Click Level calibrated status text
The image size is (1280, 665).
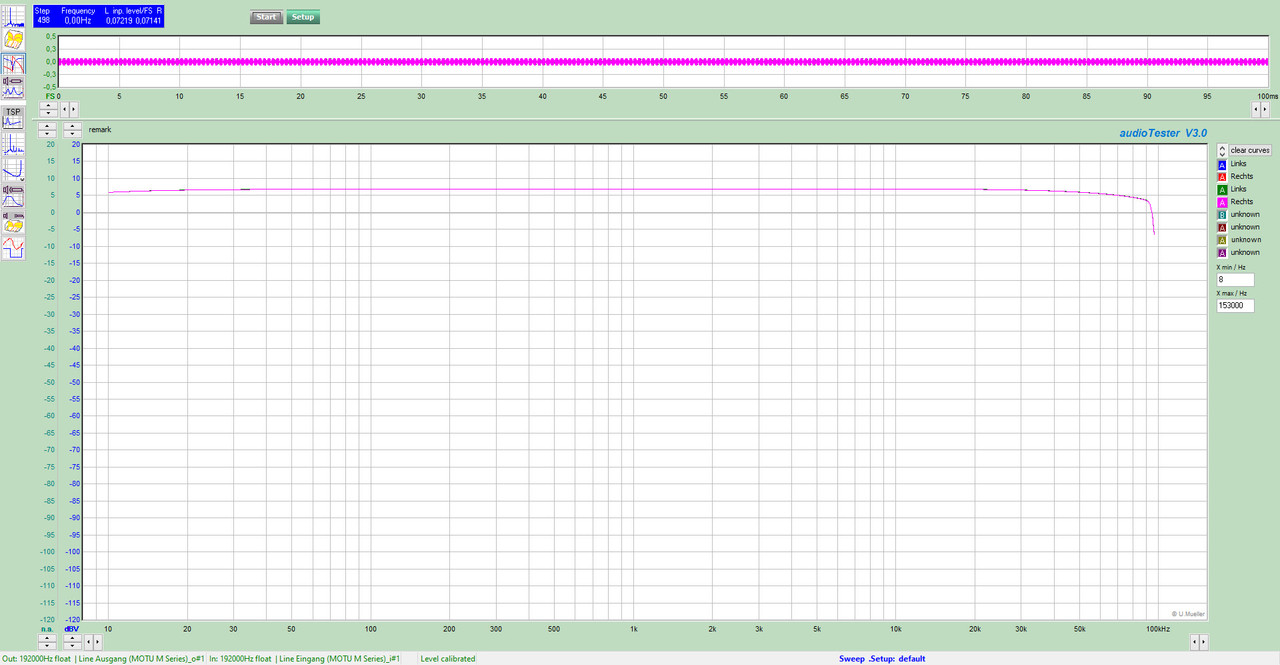(x=448, y=659)
